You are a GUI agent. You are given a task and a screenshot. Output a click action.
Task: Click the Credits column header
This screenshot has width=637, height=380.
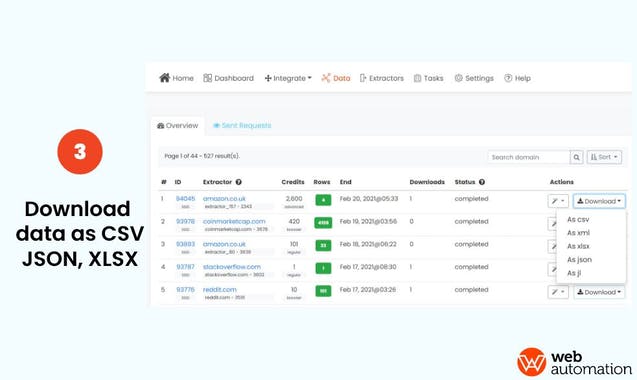coord(293,182)
